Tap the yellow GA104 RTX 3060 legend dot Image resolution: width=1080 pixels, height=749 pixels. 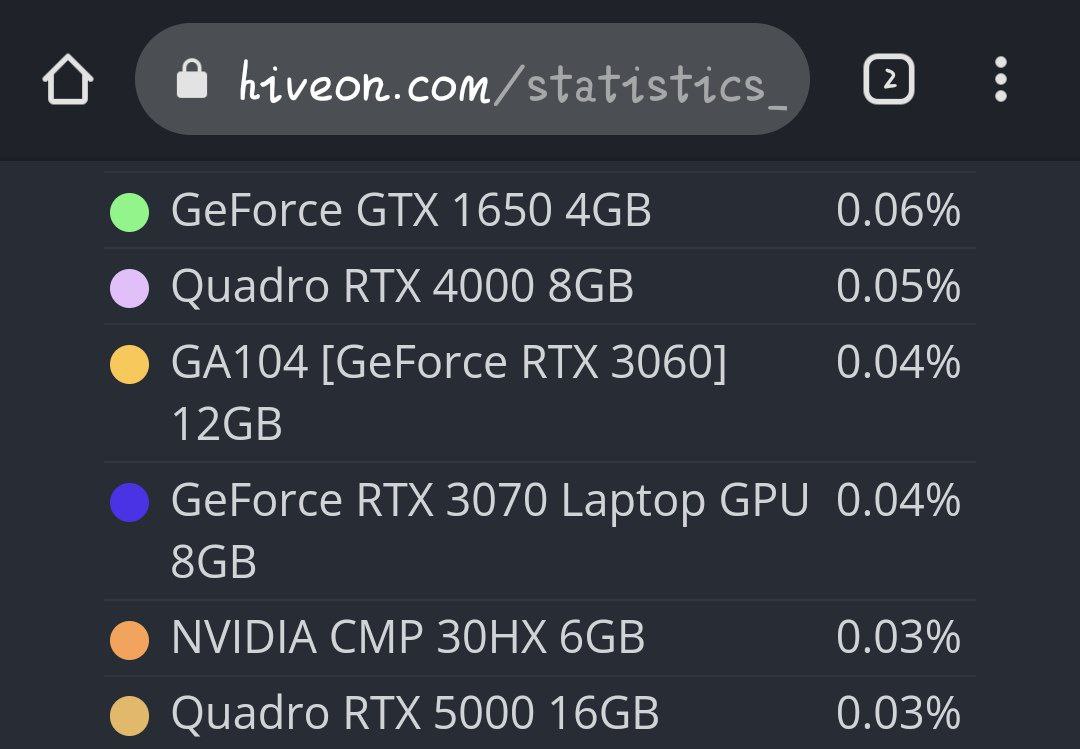(129, 364)
